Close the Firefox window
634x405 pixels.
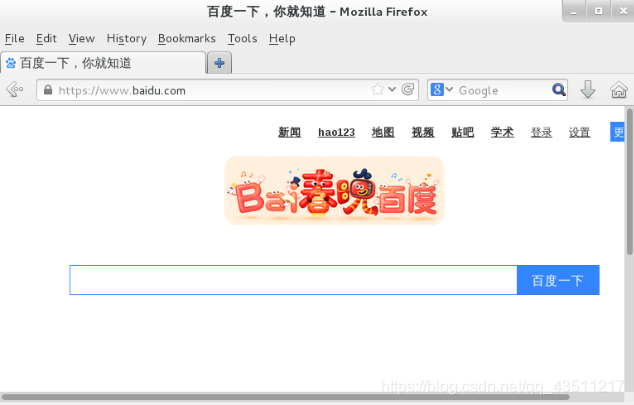coord(623,11)
